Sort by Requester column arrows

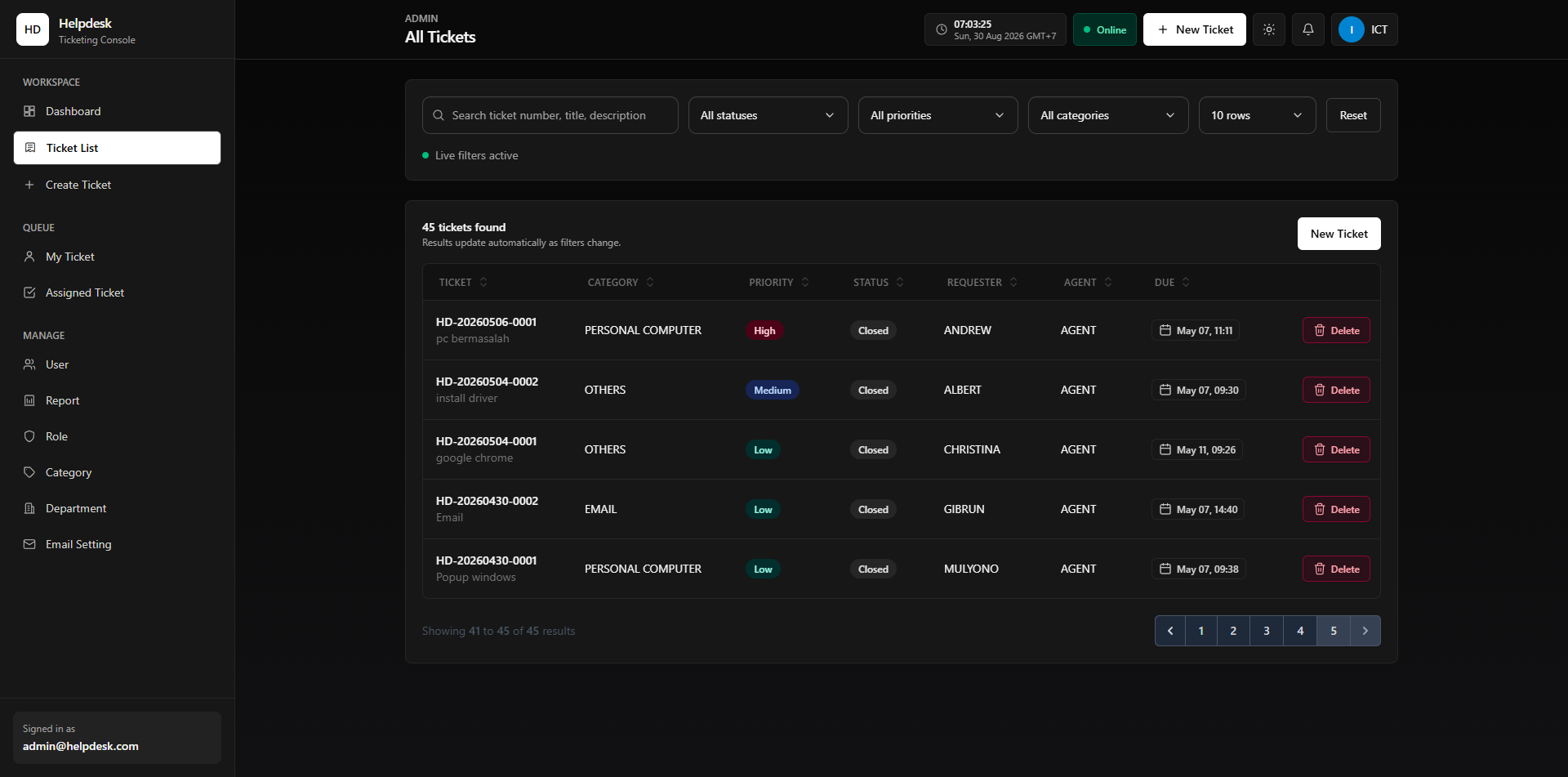point(1013,282)
